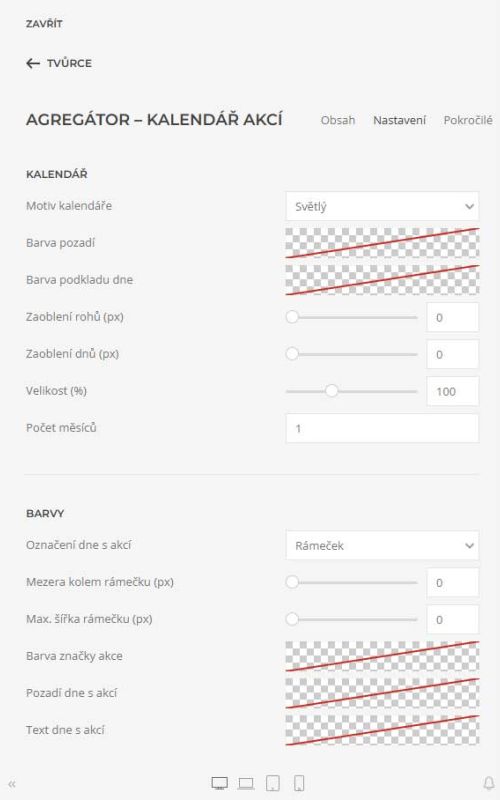Collapse sidebar with double chevron icon
This screenshot has width=500, height=800.
[12, 784]
